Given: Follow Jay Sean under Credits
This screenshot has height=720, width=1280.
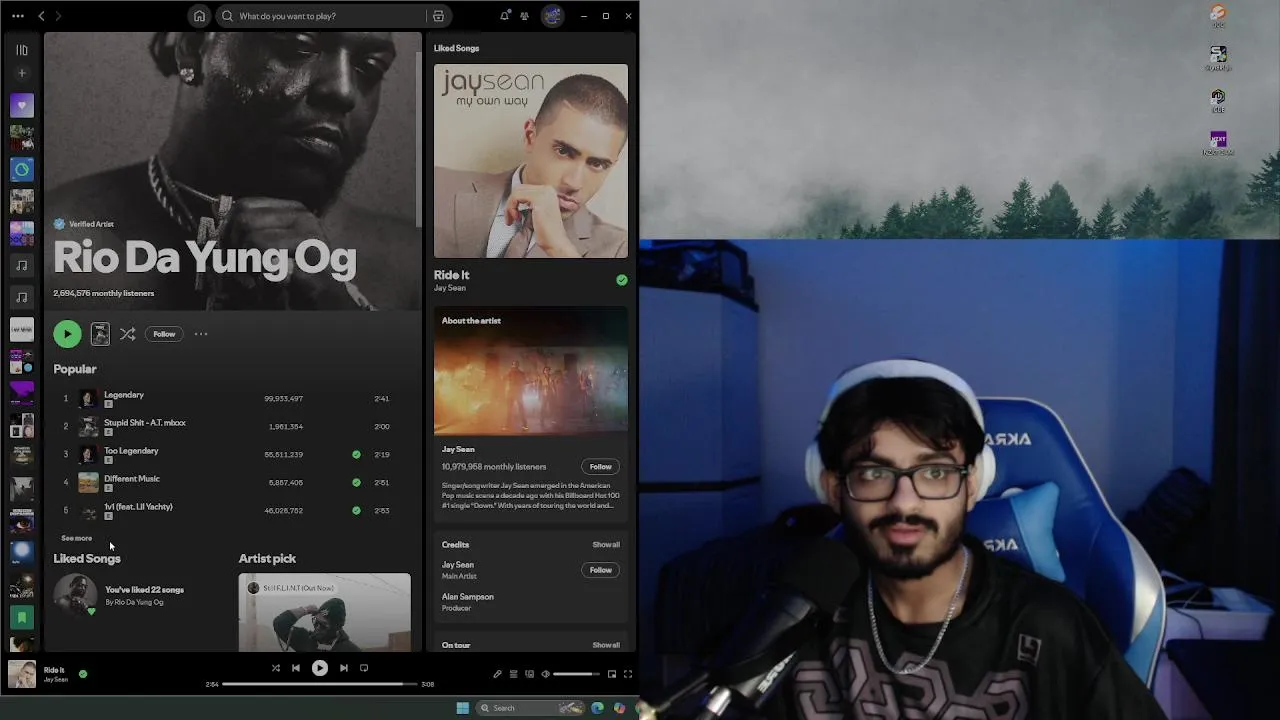Looking at the screenshot, I should point(600,570).
